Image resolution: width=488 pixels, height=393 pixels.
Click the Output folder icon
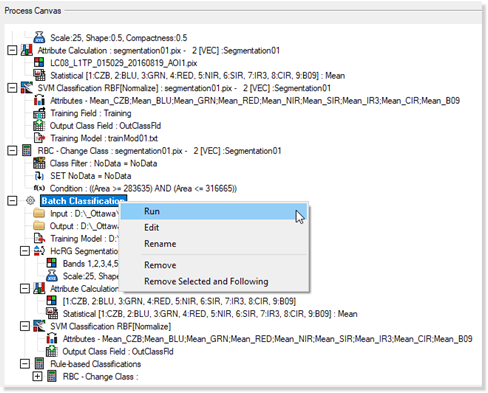(x=39, y=226)
